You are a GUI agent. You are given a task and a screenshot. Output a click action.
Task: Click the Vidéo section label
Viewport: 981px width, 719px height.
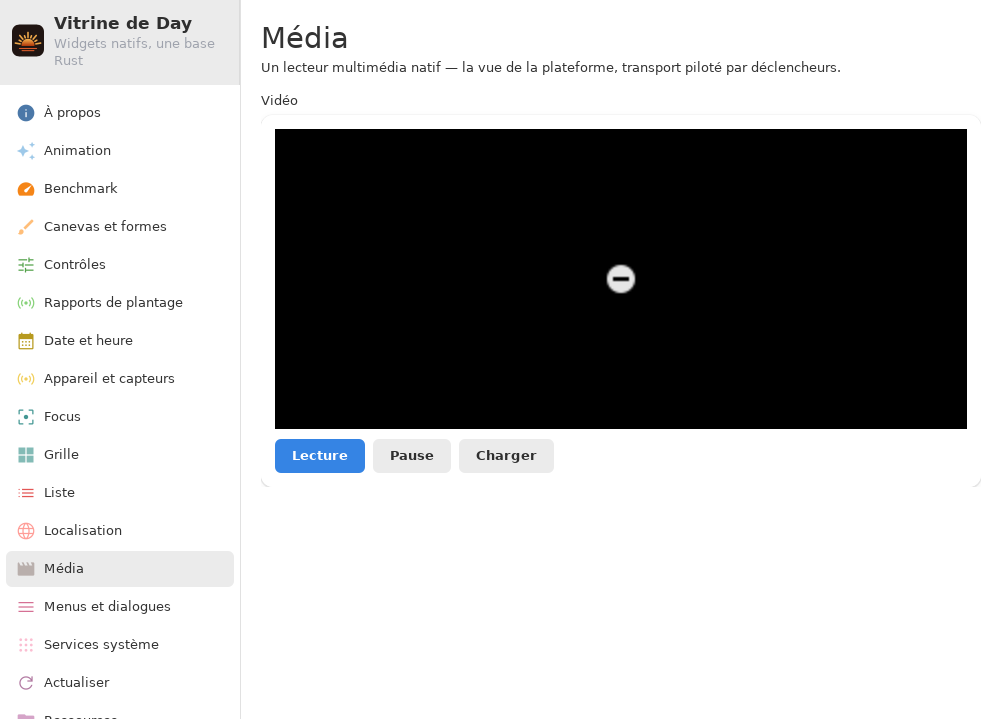279,101
